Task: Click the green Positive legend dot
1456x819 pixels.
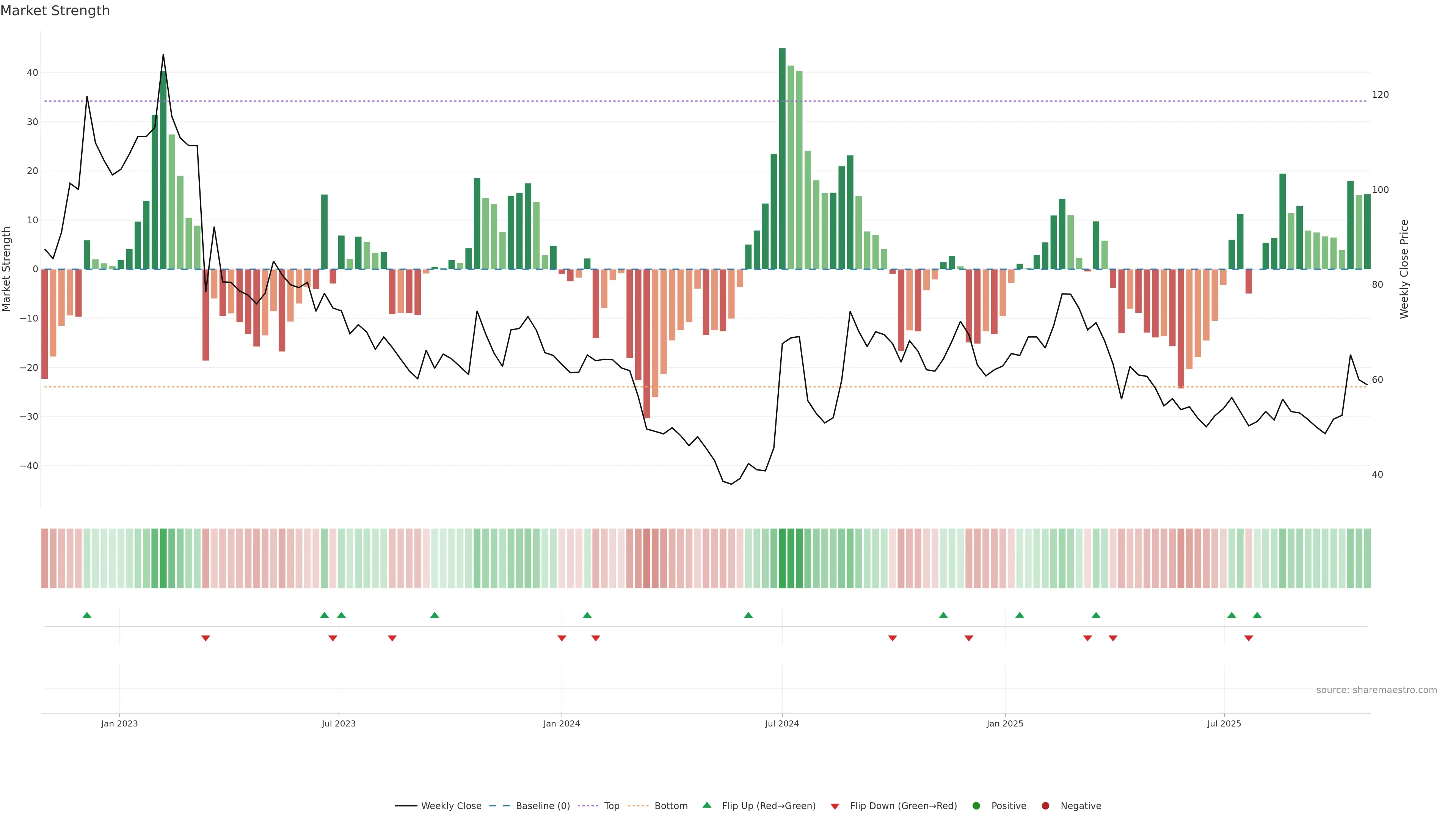Action: pyautogui.click(x=976, y=806)
